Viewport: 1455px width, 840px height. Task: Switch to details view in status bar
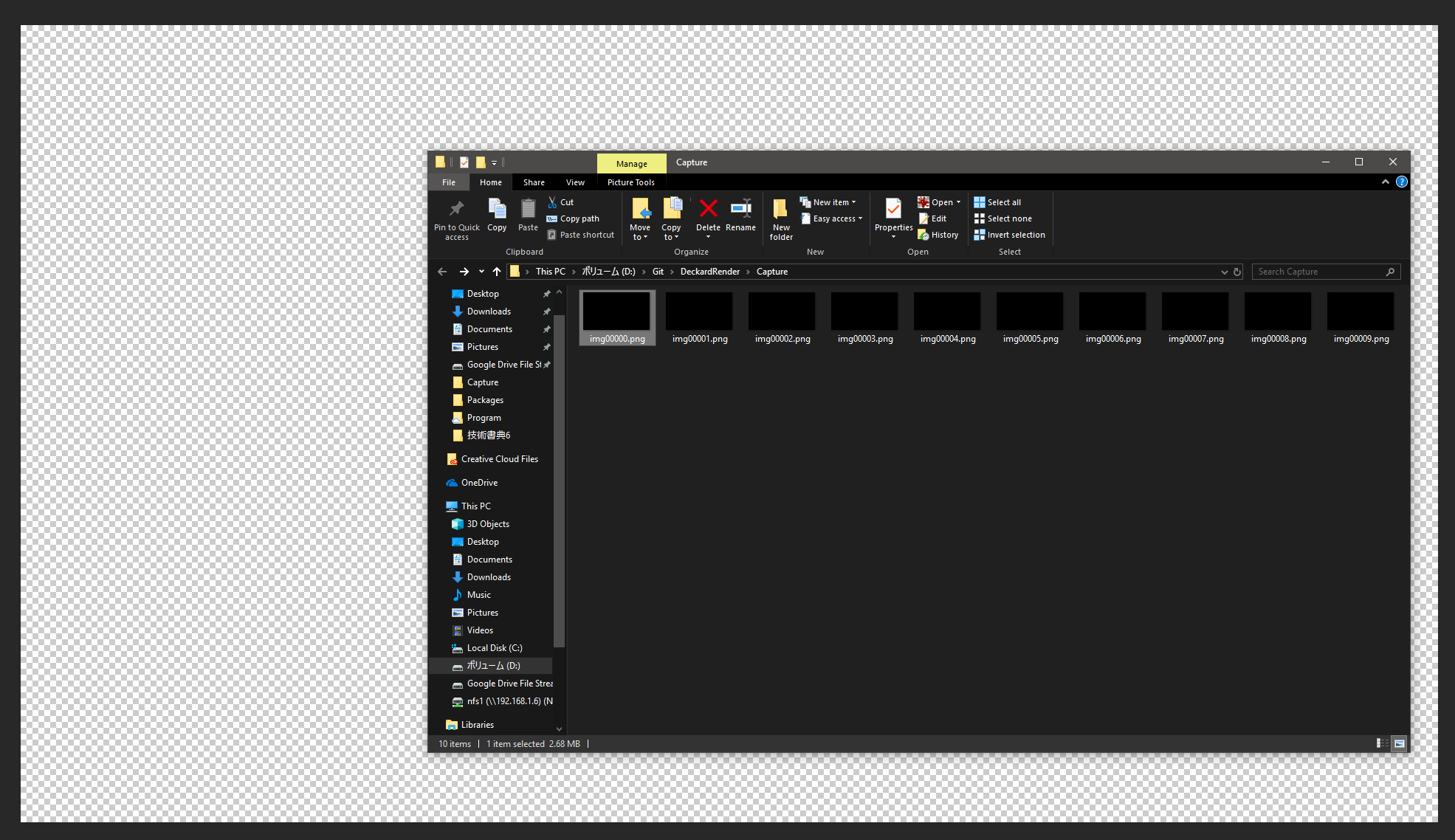pos(1382,743)
